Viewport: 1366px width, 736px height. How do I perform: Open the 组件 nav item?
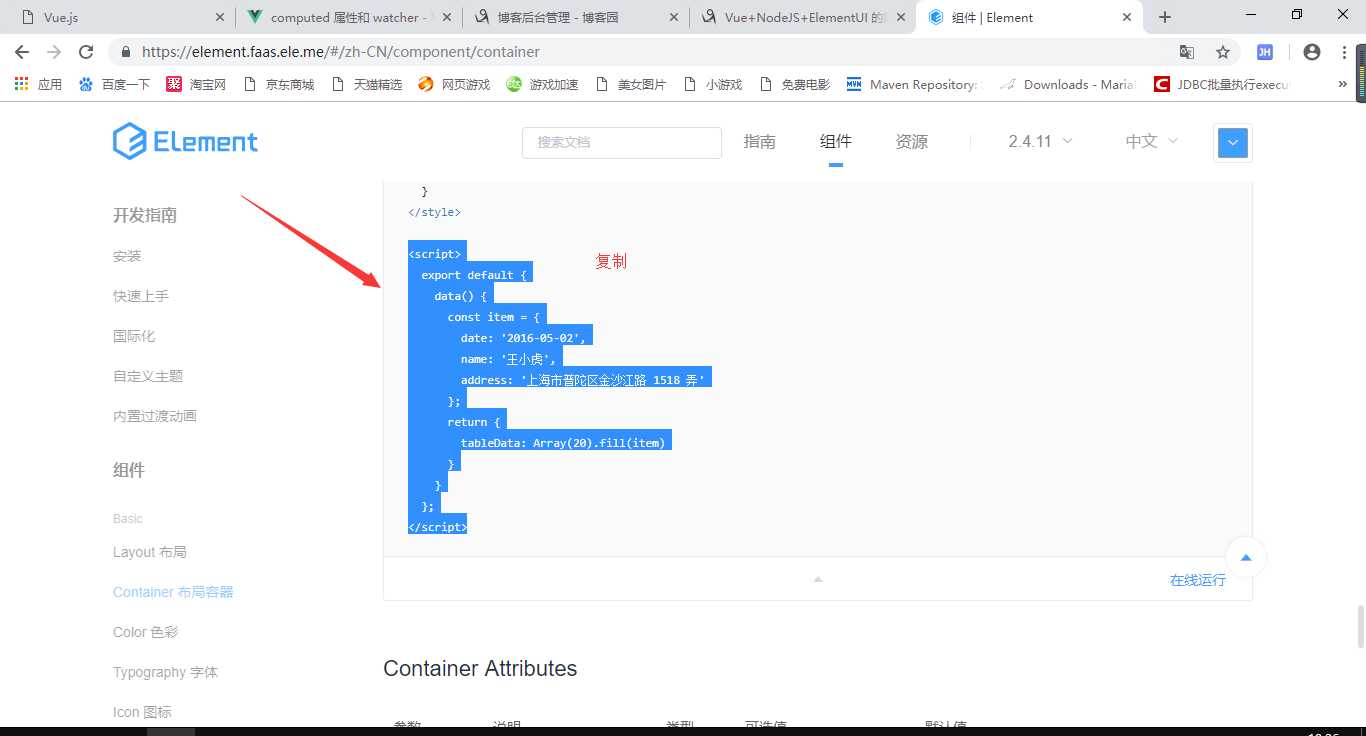pos(836,142)
